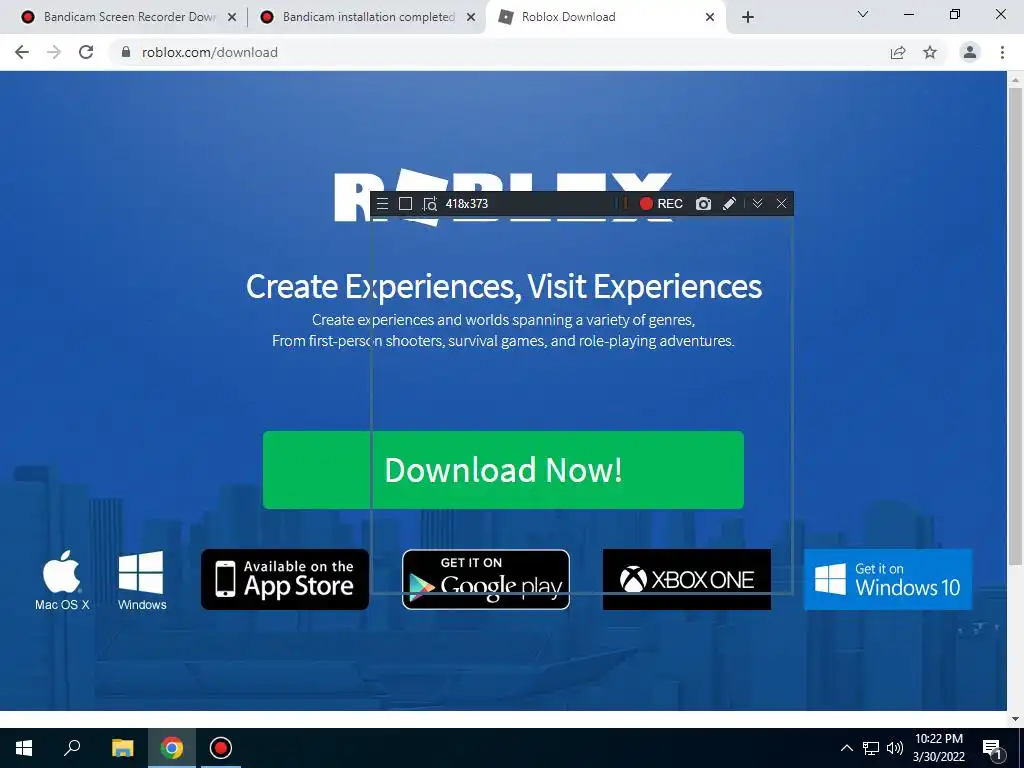
Task: Take a screenshot with Bandicam camera icon
Action: tap(703, 204)
